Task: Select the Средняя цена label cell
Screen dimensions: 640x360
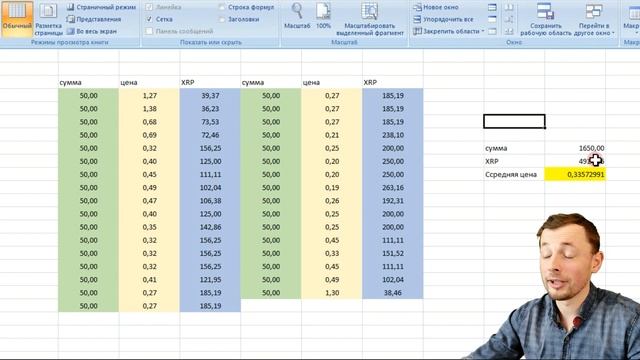Action: 514,174
